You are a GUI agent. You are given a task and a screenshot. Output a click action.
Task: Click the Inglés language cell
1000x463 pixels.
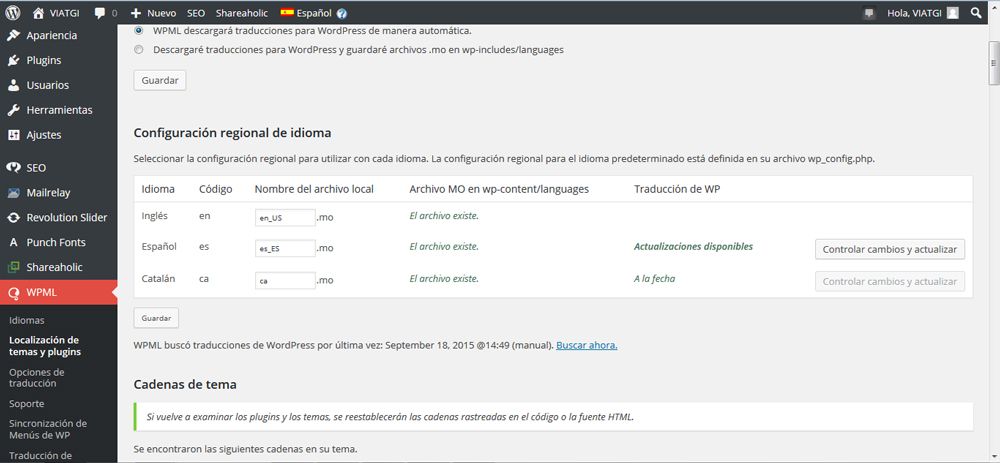[154, 216]
